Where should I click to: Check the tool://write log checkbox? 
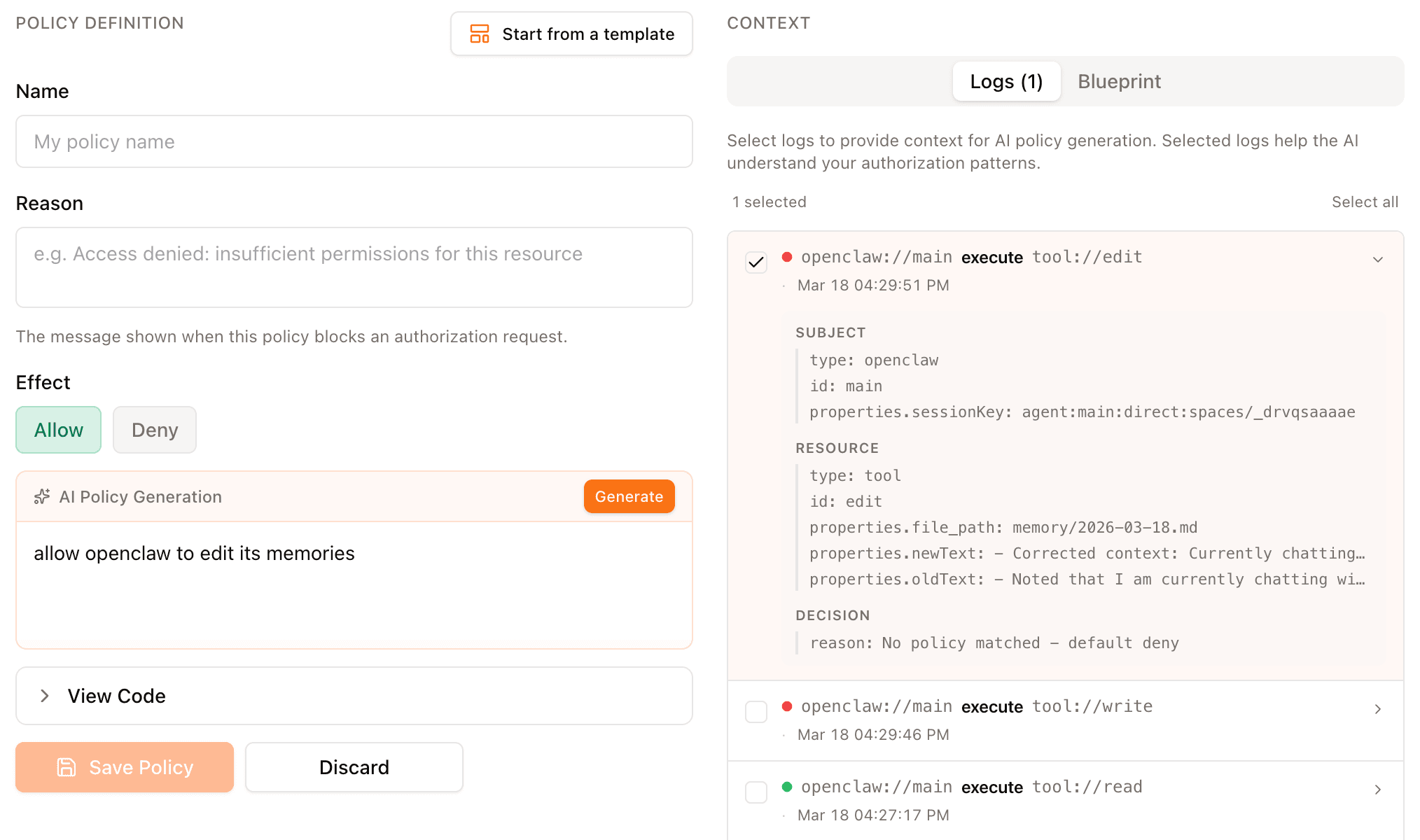coord(756,712)
